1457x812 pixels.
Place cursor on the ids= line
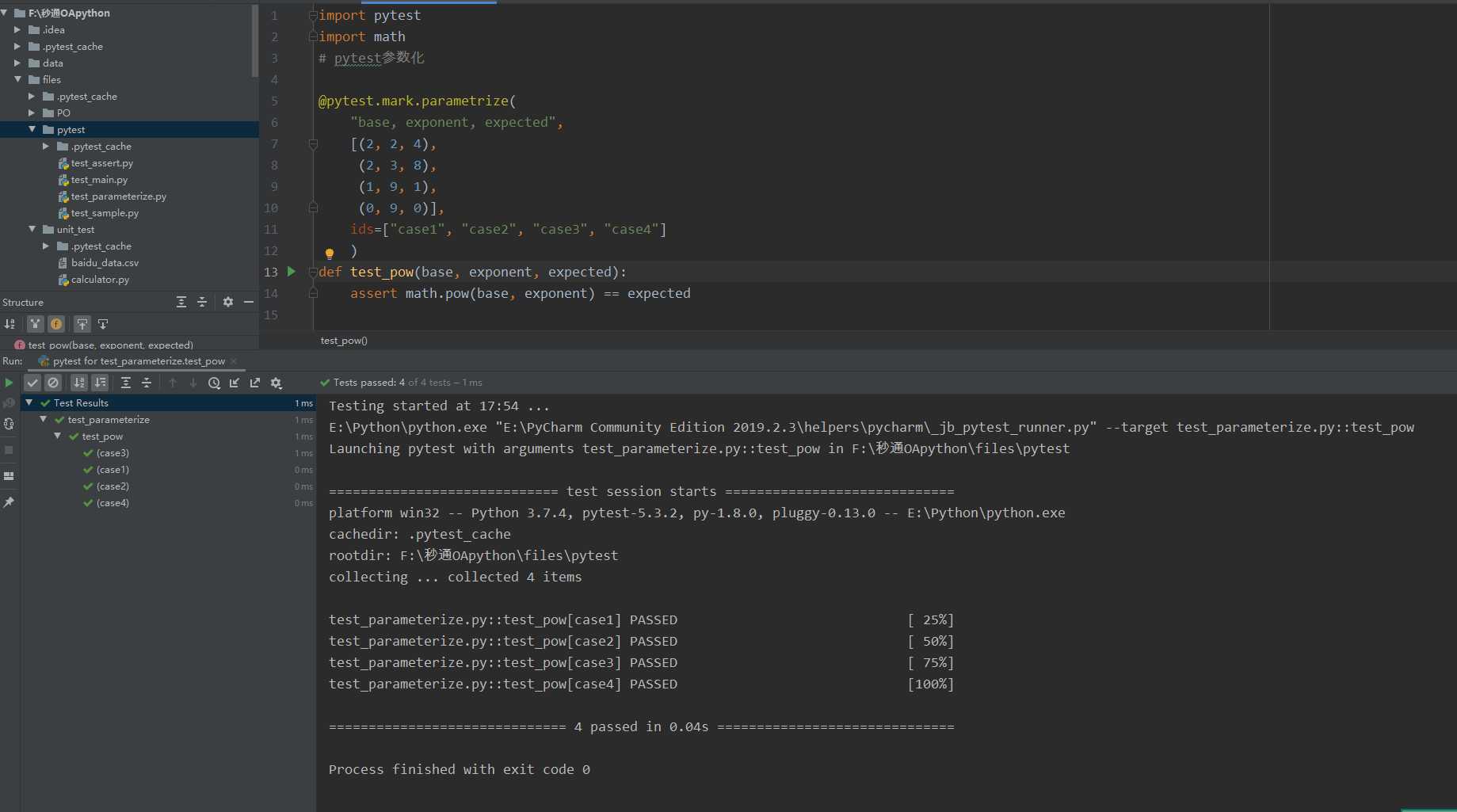coord(508,230)
